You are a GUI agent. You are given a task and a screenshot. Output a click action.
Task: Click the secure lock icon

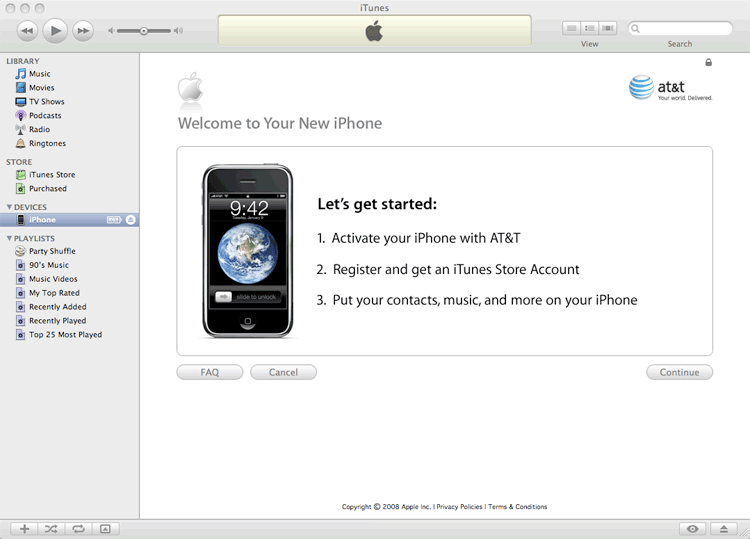point(708,62)
